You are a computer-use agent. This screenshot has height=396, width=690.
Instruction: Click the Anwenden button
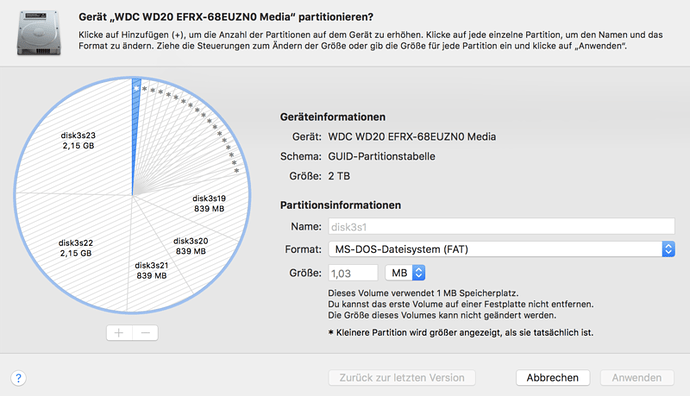pyautogui.click(x=637, y=378)
